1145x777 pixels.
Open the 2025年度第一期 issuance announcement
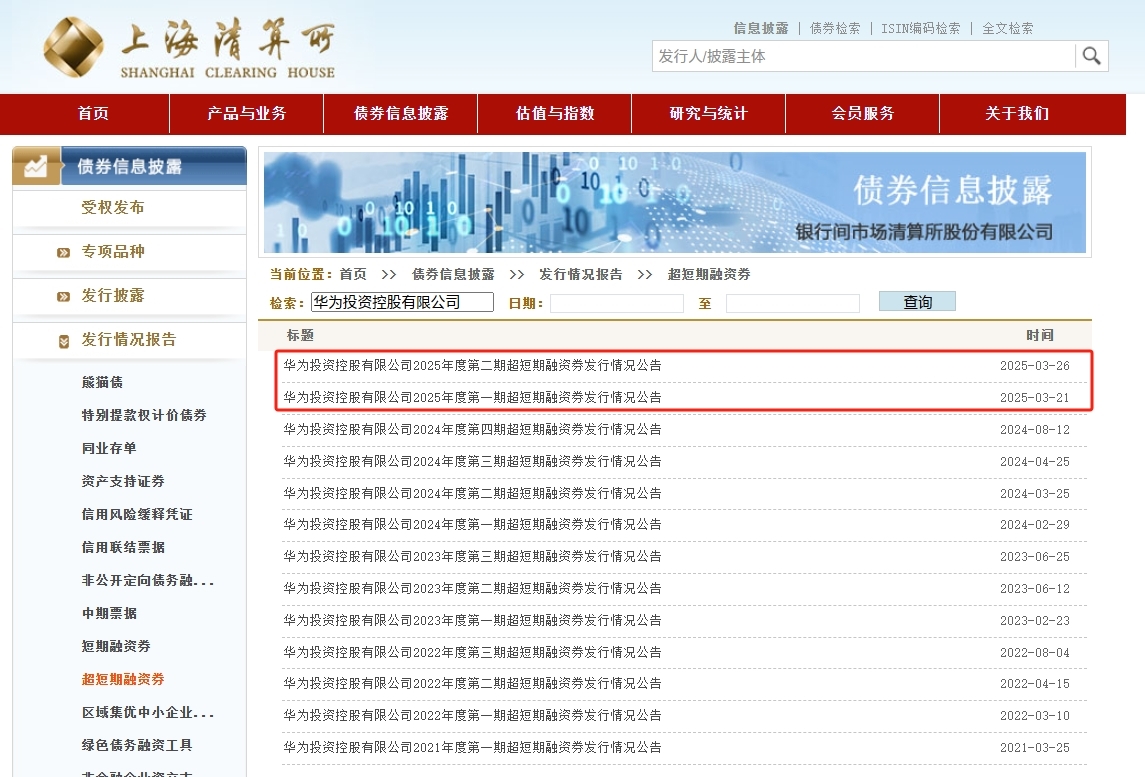472,397
